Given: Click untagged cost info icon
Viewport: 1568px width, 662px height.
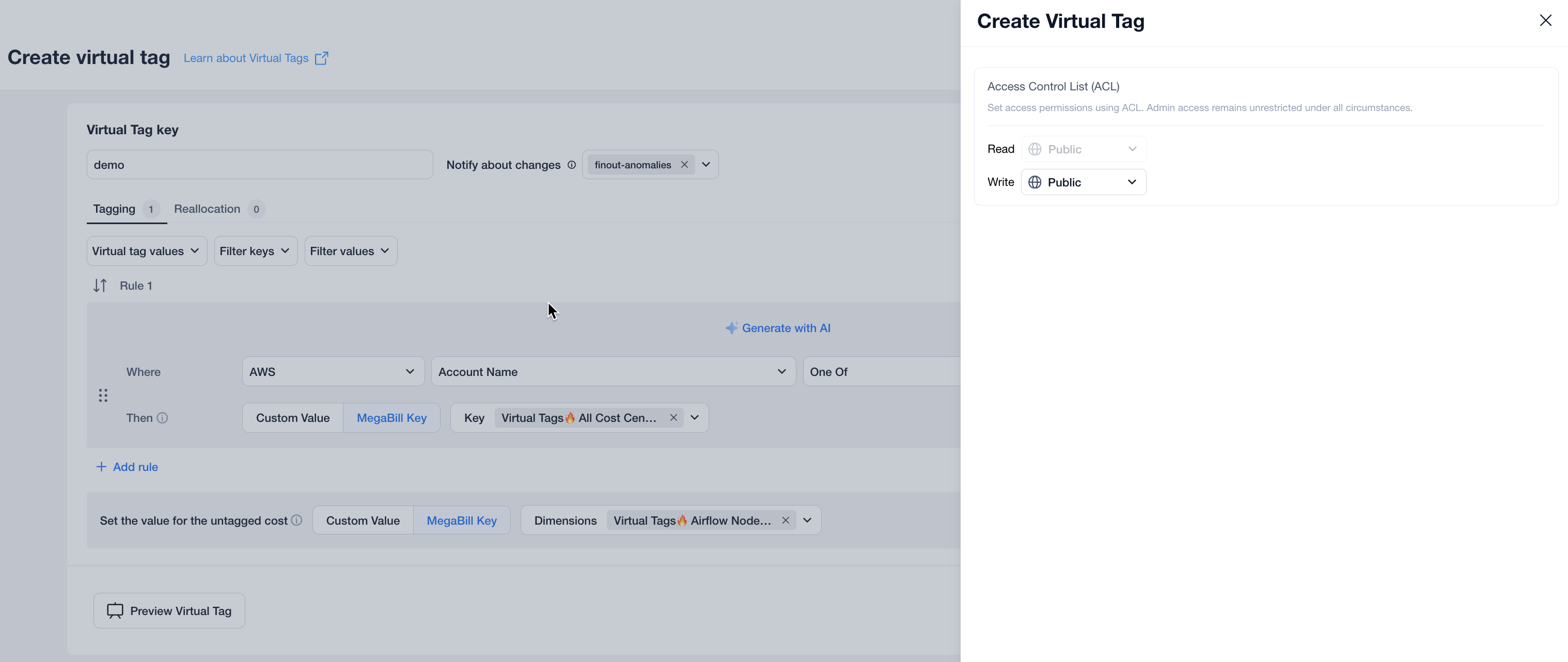Looking at the screenshot, I should 296,520.
